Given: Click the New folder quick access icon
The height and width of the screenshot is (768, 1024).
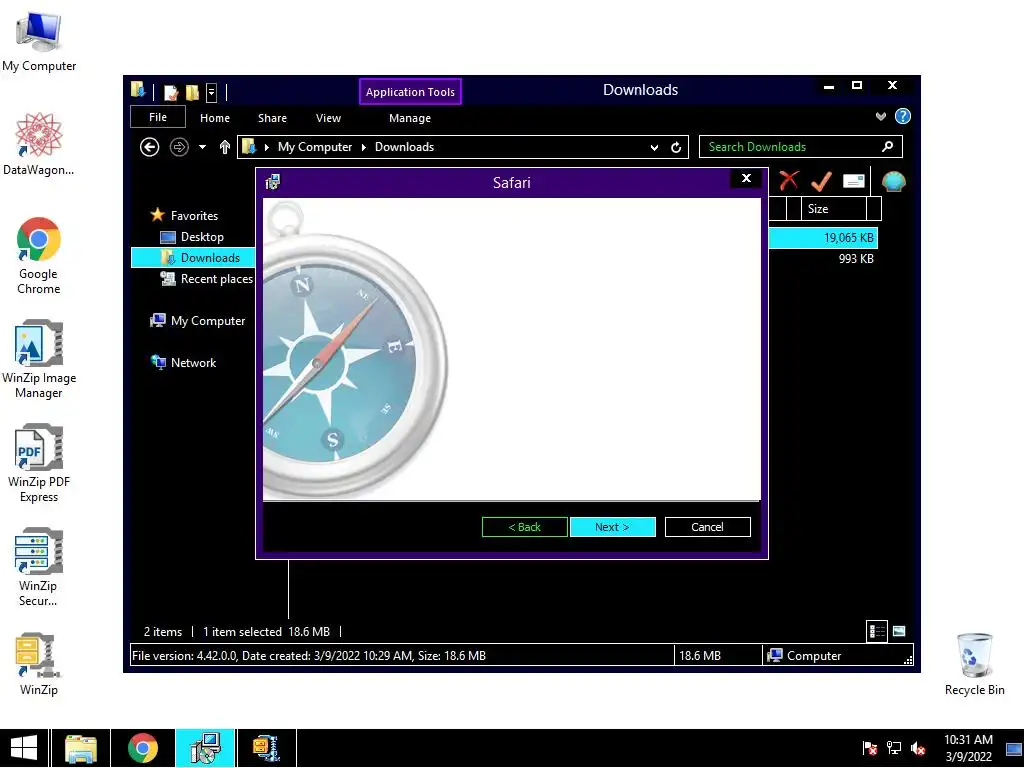Looking at the screenshot, I should click(x=192, y=92).
